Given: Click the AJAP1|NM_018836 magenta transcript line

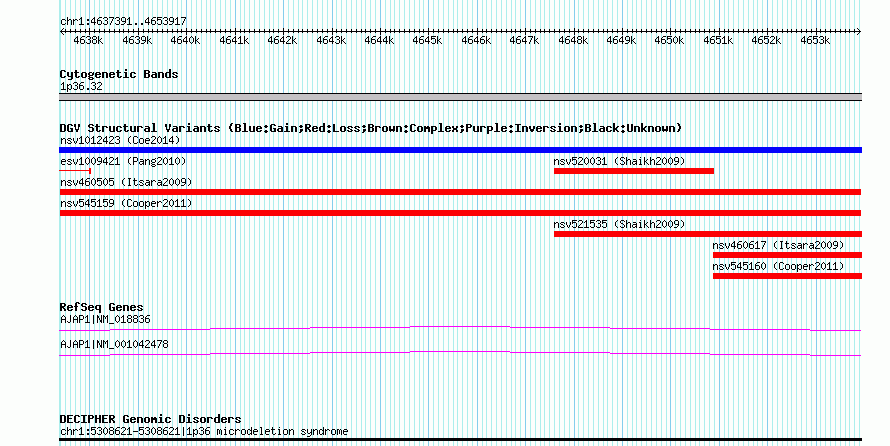Looking at the screenshot, I should point(460,329).
